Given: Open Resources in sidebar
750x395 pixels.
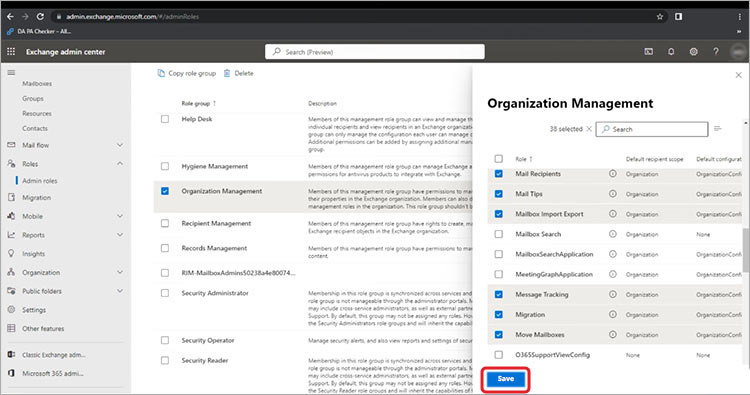Looking at the screenshot, I should (37, 113).
